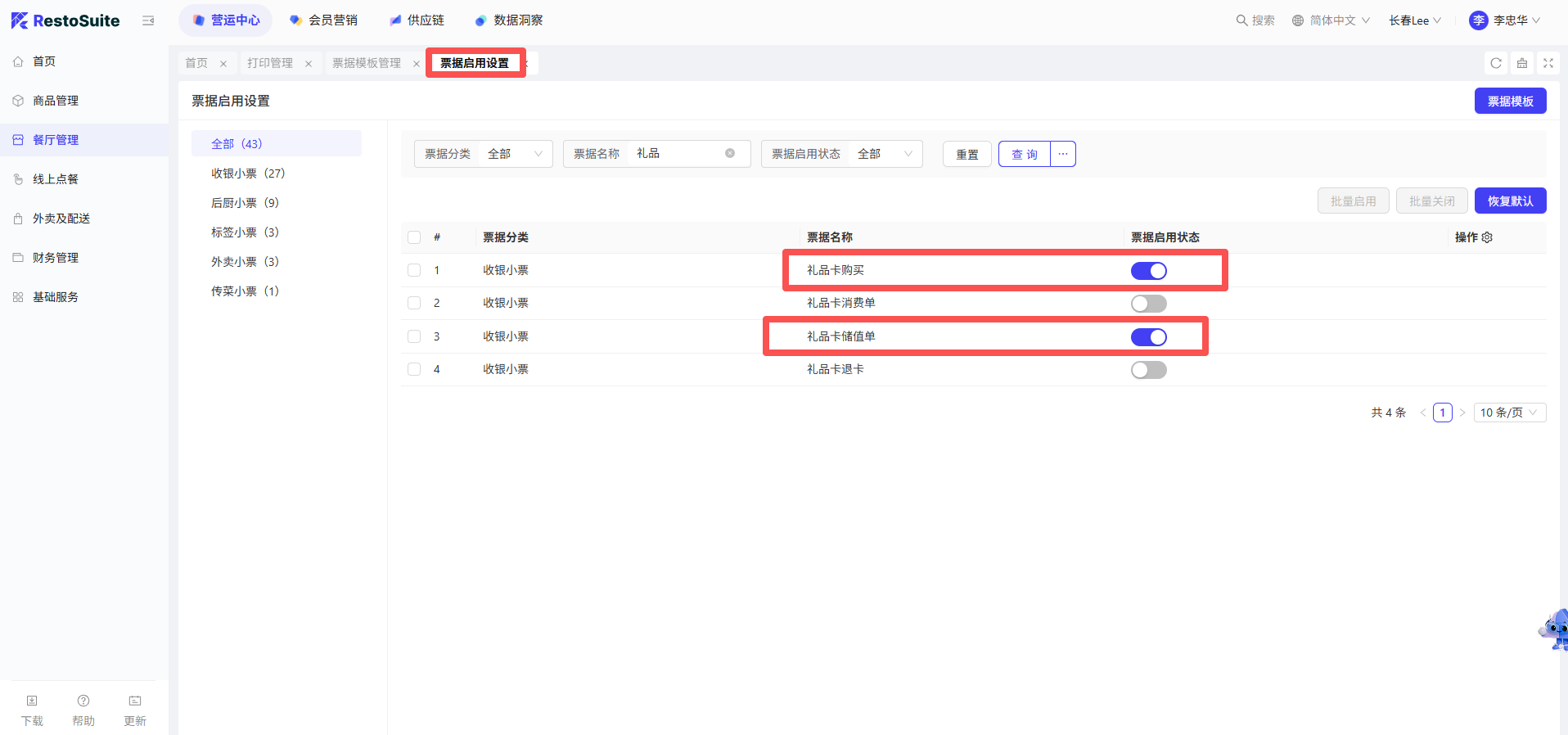Click the 票据名称 input field
The image size is (1568, 735).
pos(676,154)
